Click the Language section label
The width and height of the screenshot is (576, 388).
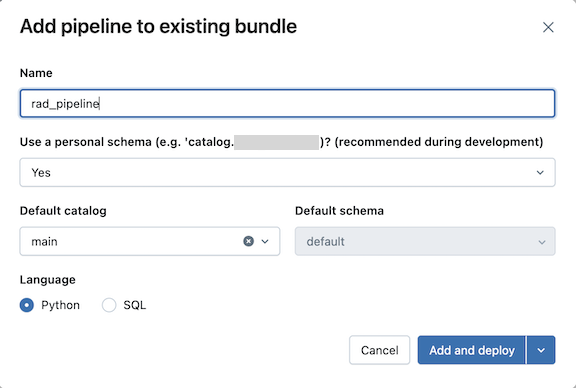click(48, 280)
